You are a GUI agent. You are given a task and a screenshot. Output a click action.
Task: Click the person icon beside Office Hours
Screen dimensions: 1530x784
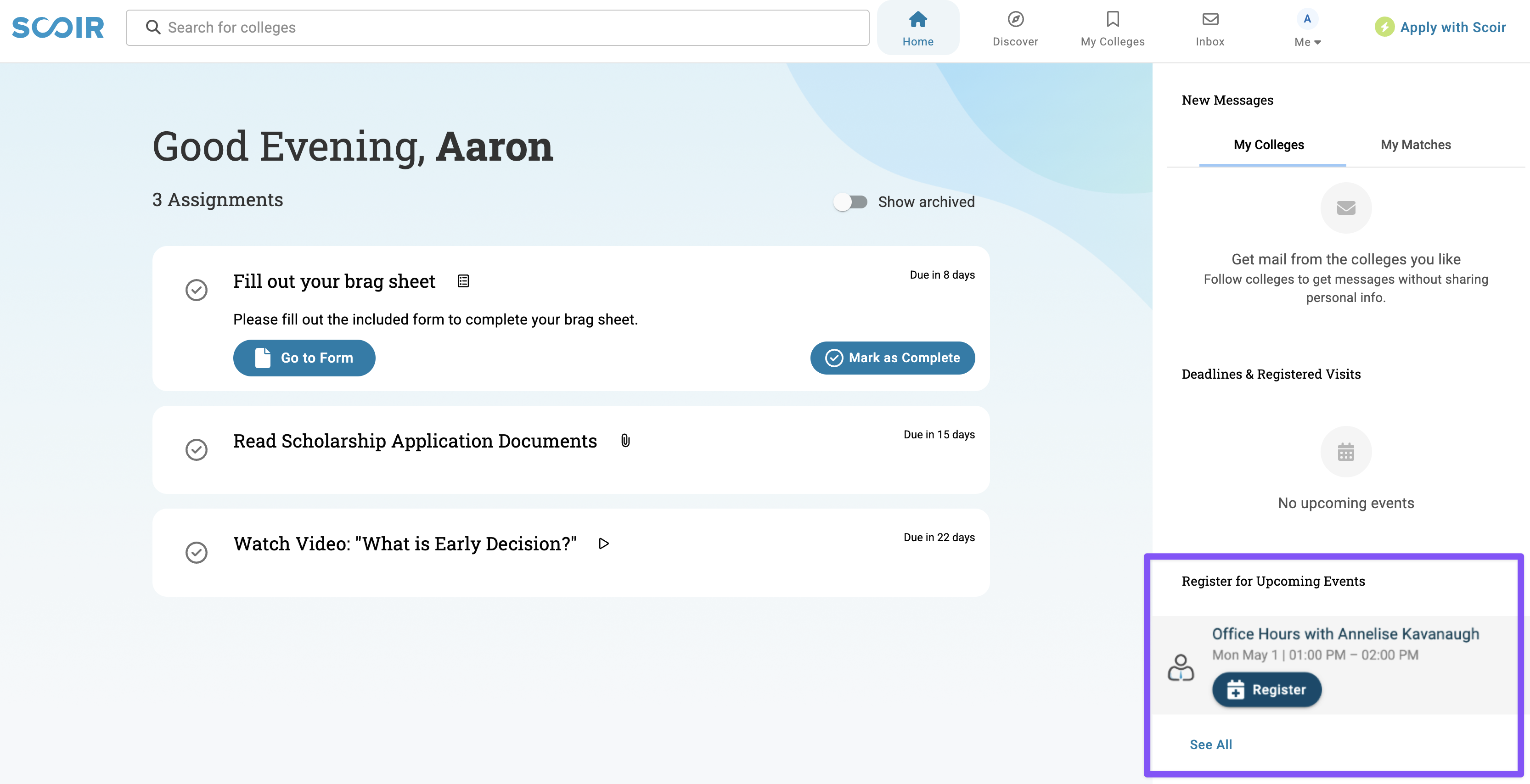(1180, 667)
